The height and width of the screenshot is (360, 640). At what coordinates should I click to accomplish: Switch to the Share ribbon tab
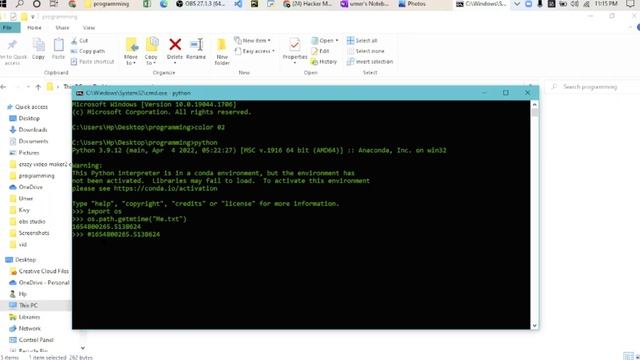[62, 28]
